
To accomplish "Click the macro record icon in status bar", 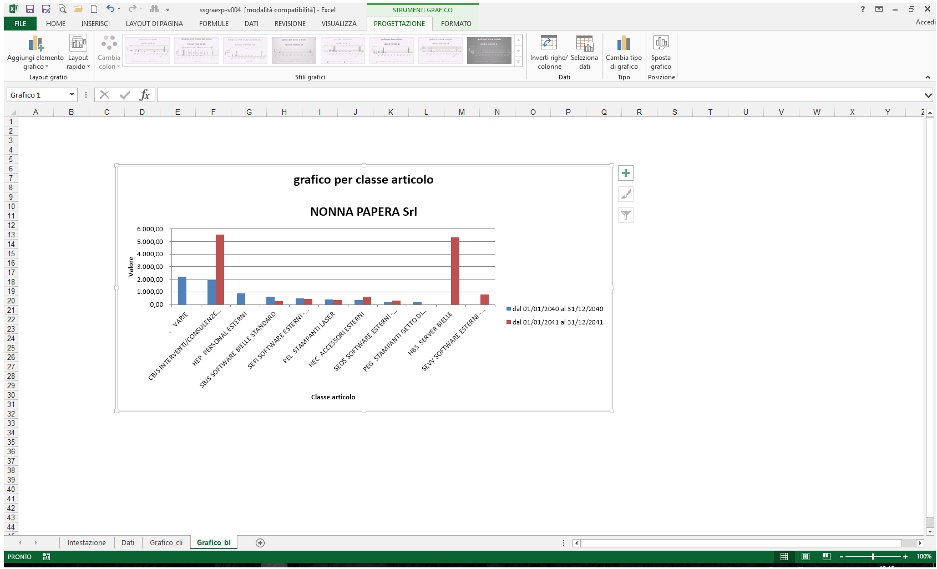I will tap(47, 557).
